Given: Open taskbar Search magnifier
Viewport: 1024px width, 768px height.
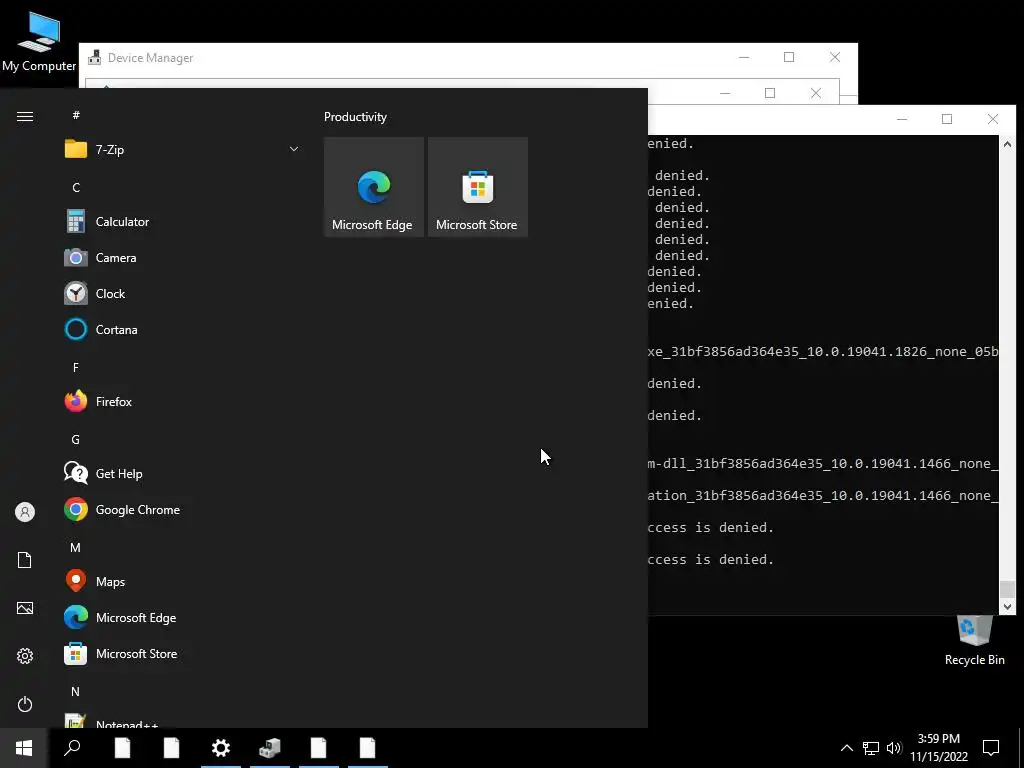Looking at the screenshot, I should coord(72,748).
